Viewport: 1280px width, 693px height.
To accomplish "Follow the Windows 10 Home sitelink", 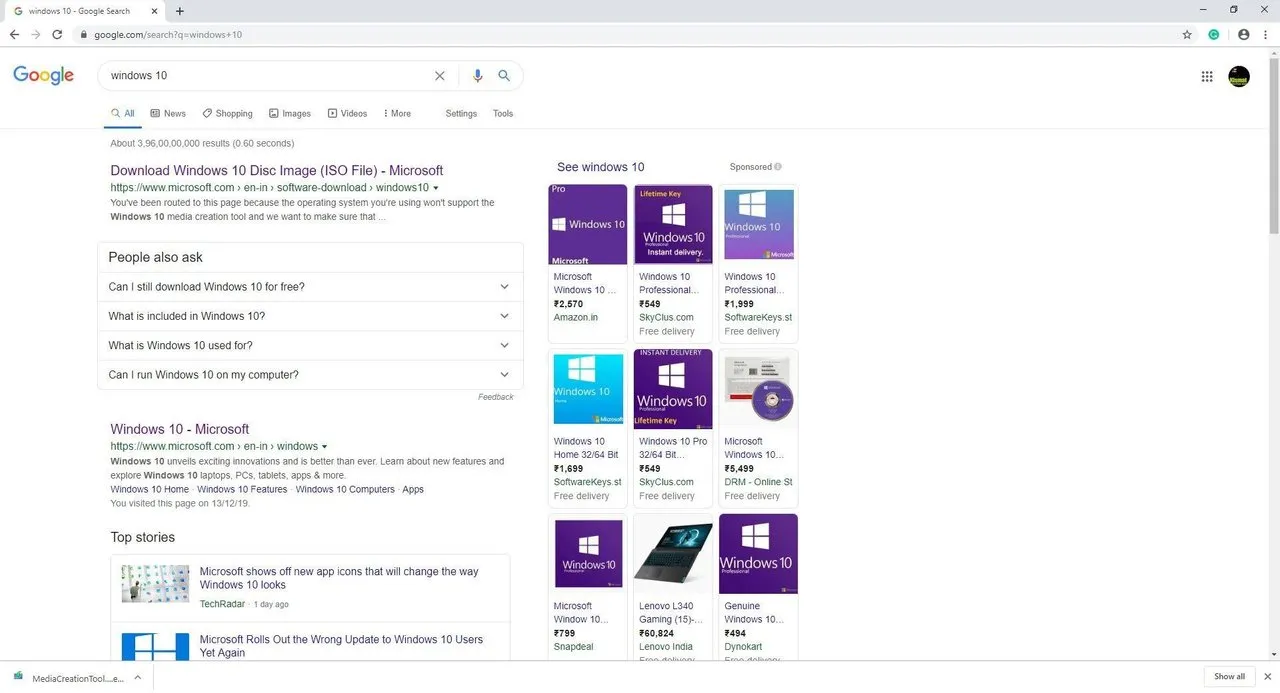I will coord(150,490).
